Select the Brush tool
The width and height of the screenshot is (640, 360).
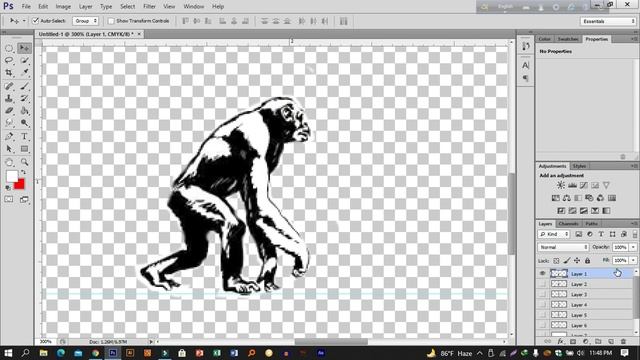[x=24, y=86]
